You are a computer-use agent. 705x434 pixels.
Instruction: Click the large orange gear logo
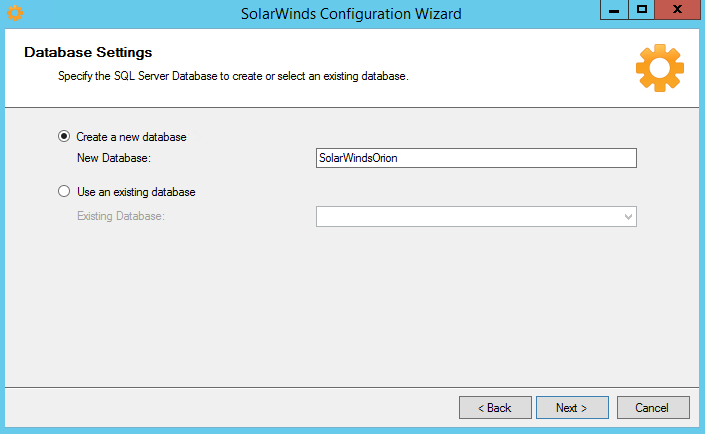tap(660, 68)
